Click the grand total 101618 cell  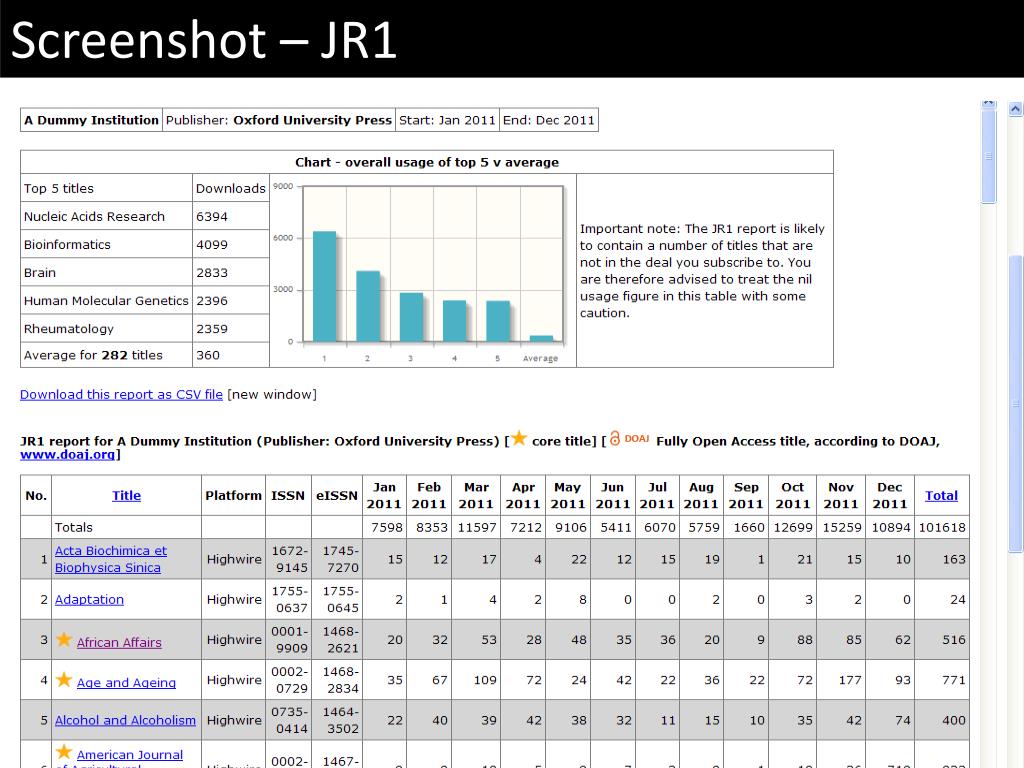942,527
